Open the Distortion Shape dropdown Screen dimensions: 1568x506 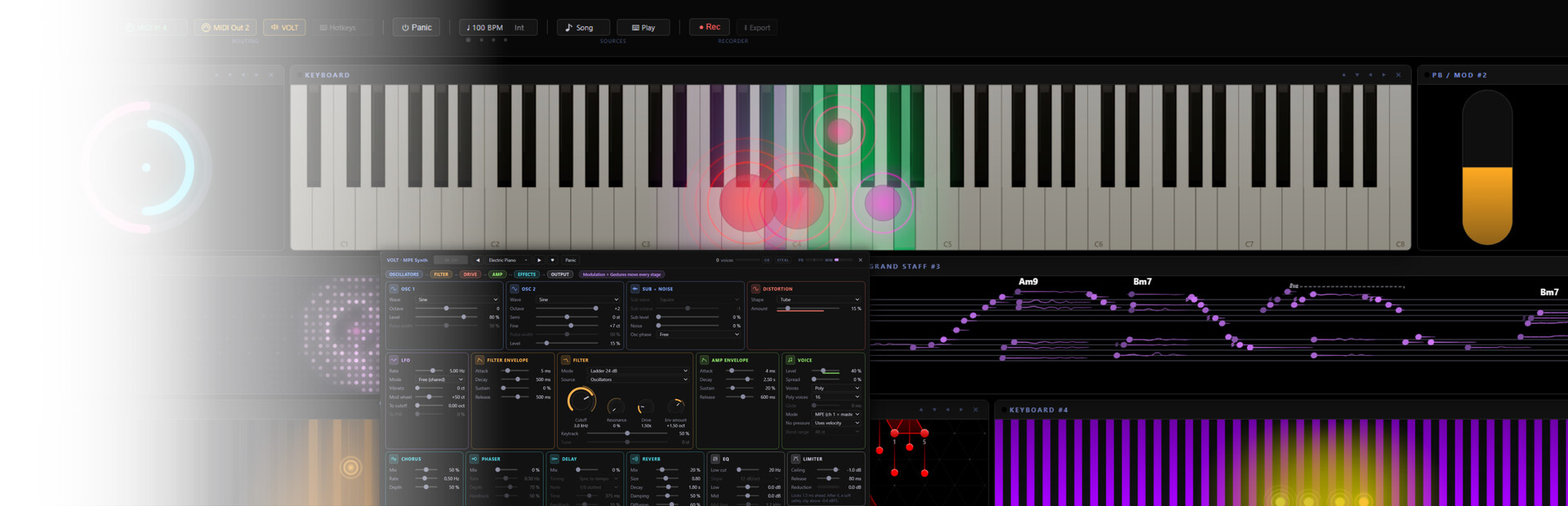[819, 300]
